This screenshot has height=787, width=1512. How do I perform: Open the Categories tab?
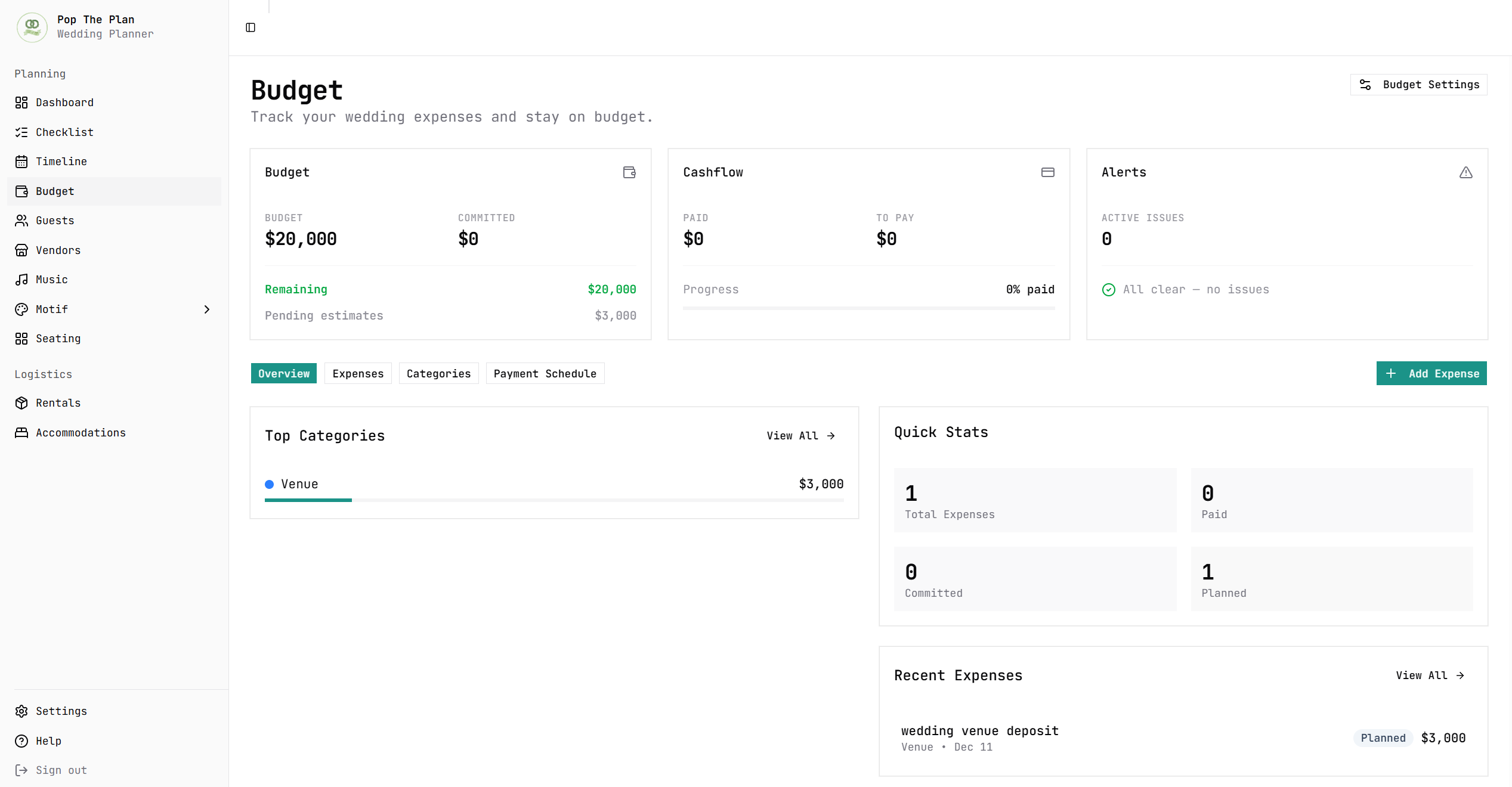coord(438,374)
